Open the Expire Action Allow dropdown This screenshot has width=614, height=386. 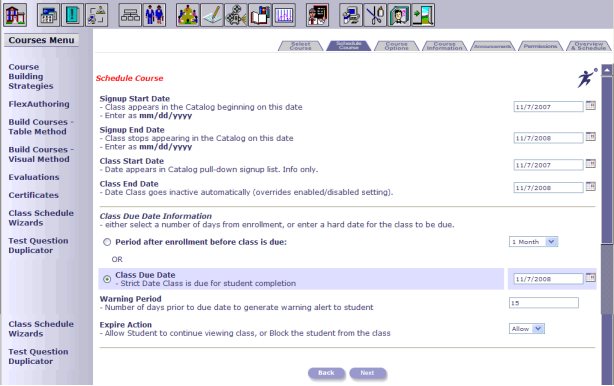[x=527, y=329]
